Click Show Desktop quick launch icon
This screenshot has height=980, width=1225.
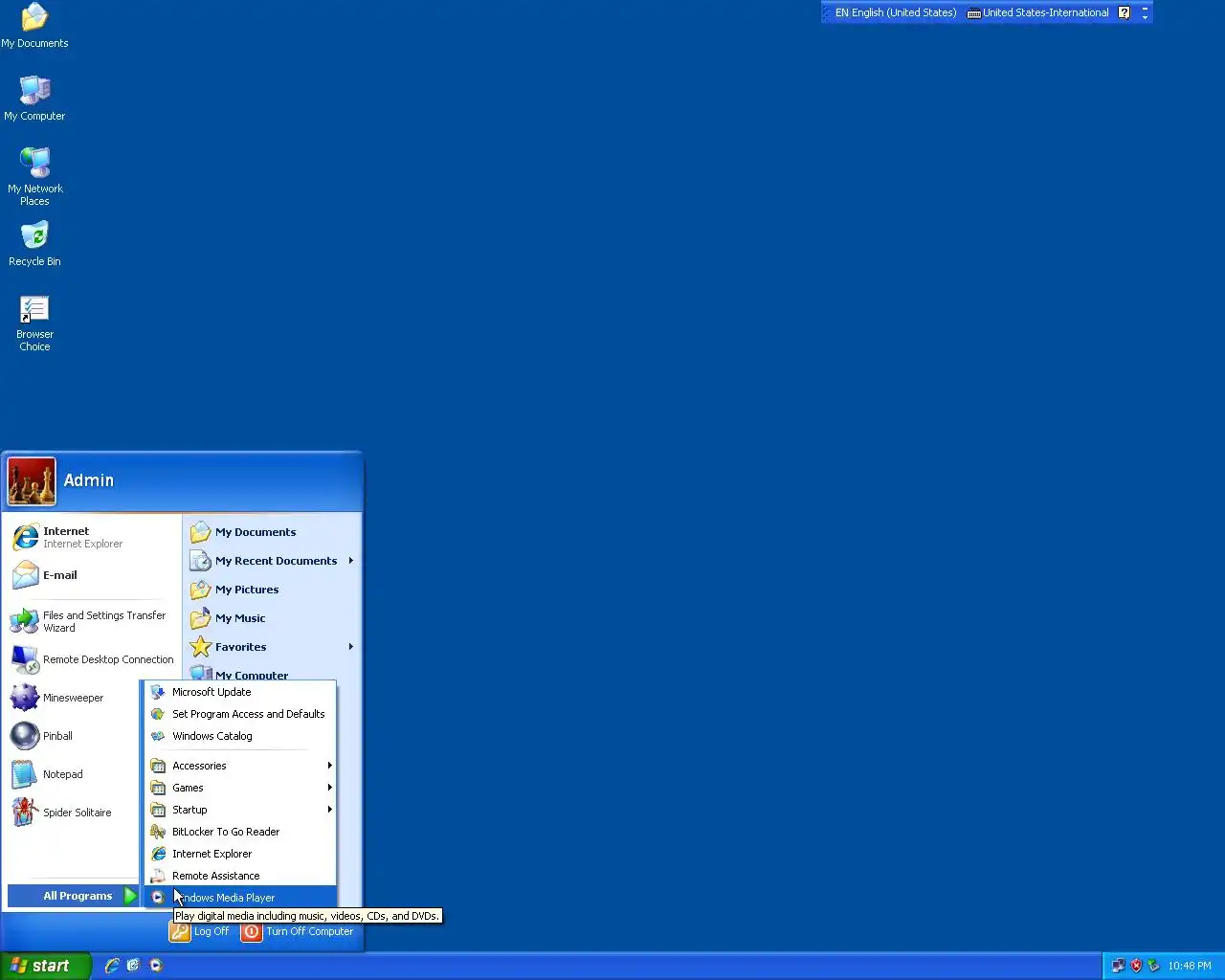pyautogui.click(x=134, y=966)
